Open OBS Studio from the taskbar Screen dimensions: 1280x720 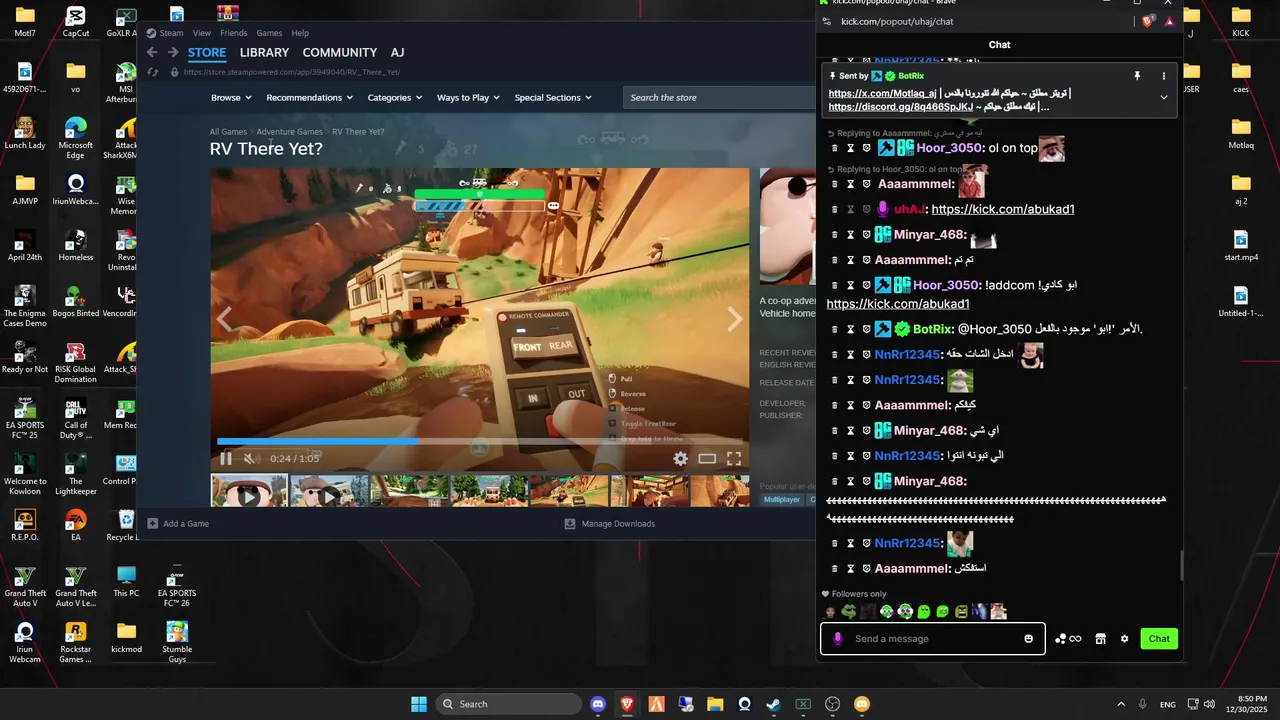(832, 704)
